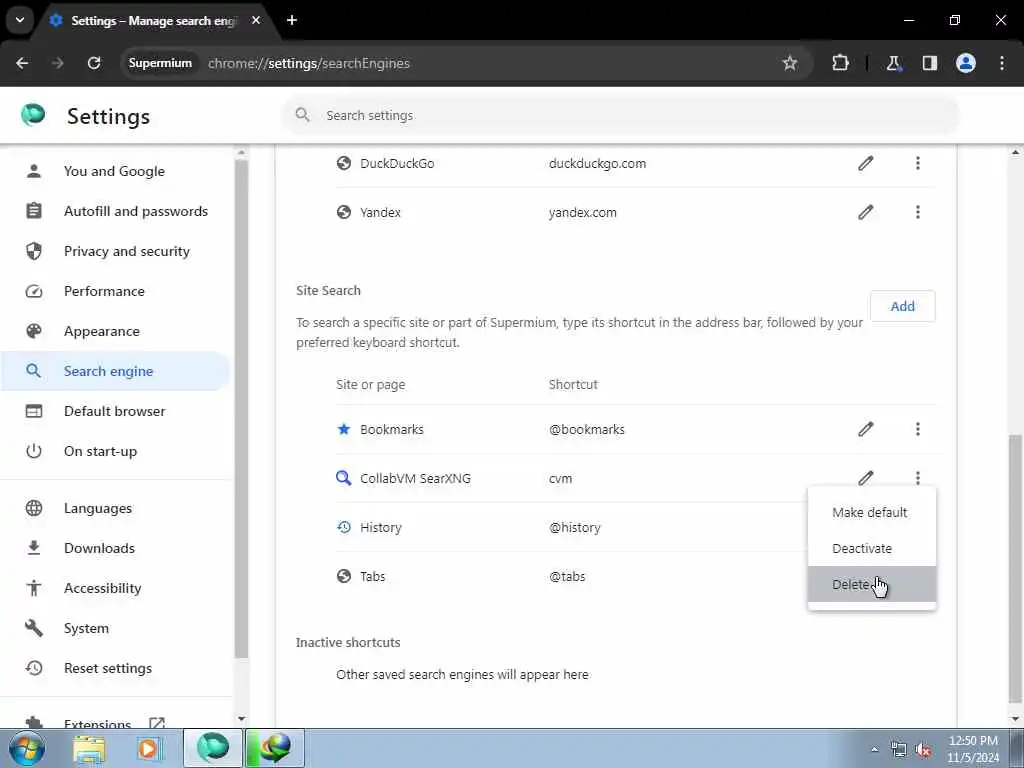Open the Extensions puzzle icon
The height and width of the screenshot is (768, 1024).
tap(840, 63)
